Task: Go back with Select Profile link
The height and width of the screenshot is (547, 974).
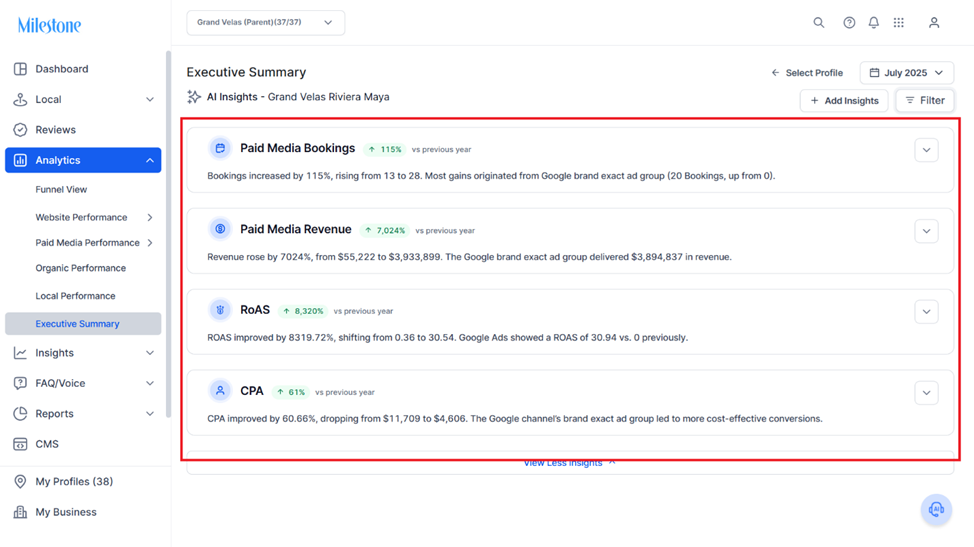Action: [807, 73]
